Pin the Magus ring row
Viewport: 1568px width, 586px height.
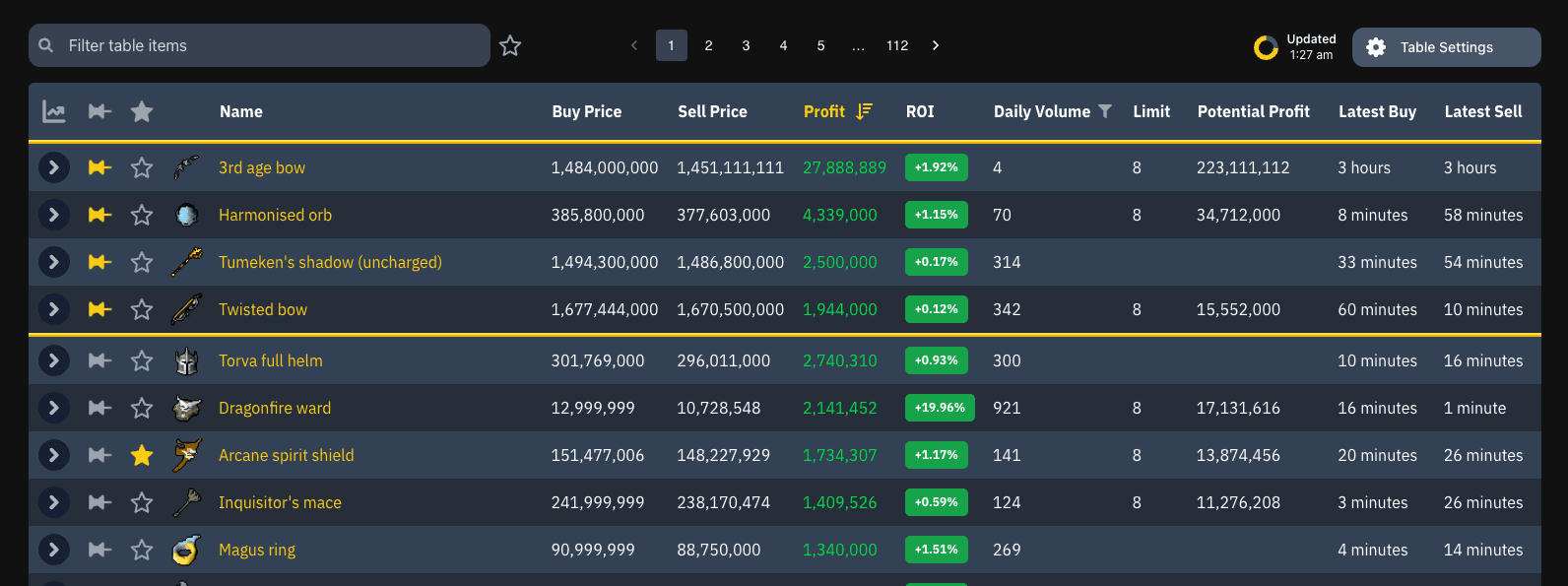99,550
